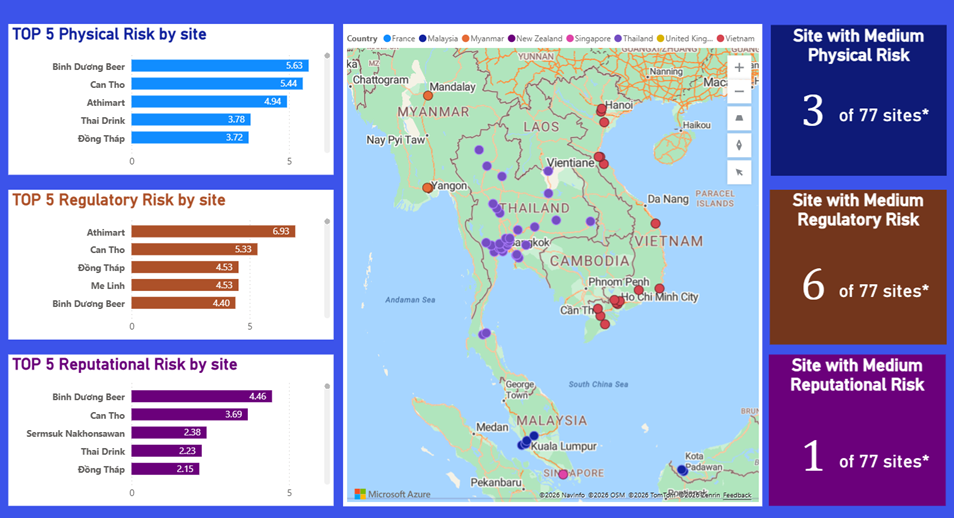Select Athimart regulatory risk bar

coord(214,231)
